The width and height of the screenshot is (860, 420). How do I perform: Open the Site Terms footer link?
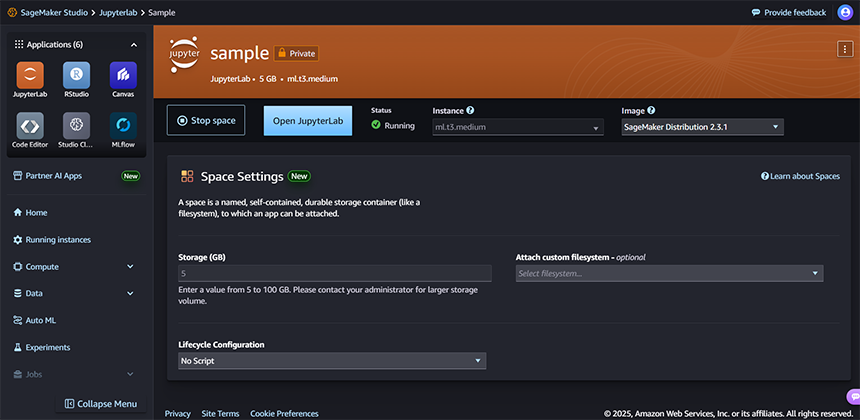click(x=220, y=413)
